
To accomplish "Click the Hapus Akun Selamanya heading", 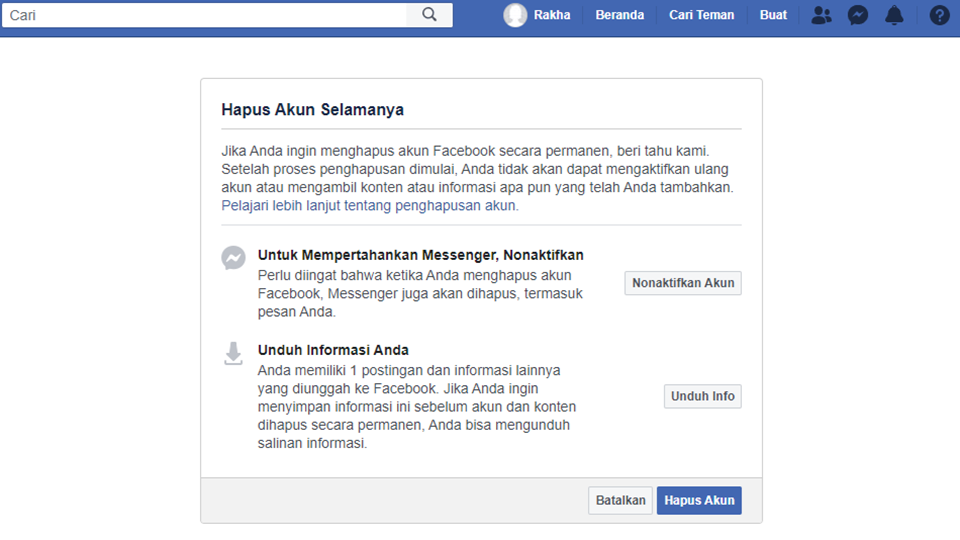I will pyautogui.click(x=312, y=110).
